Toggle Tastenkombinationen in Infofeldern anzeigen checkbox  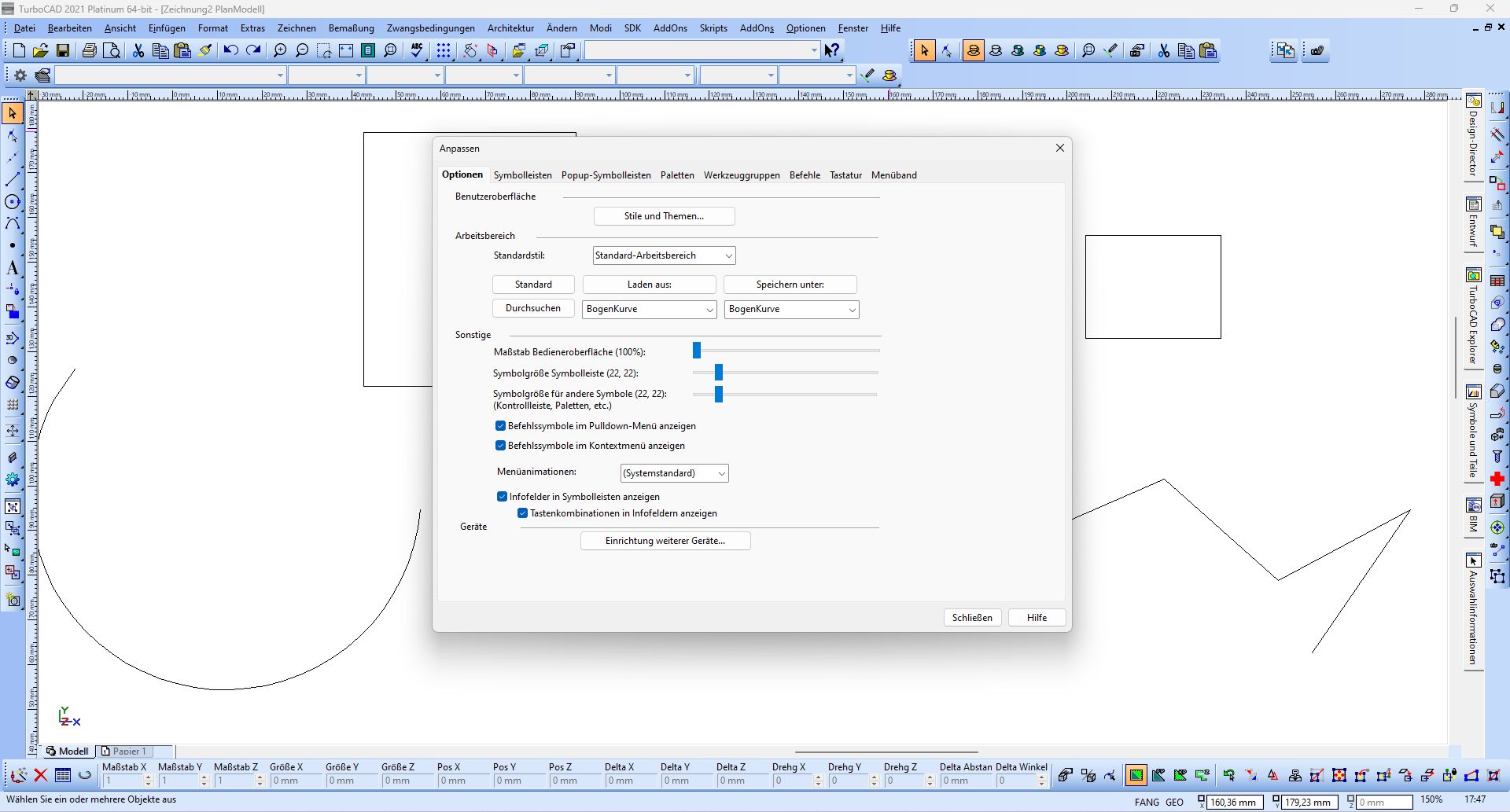[x=522, y=513]
